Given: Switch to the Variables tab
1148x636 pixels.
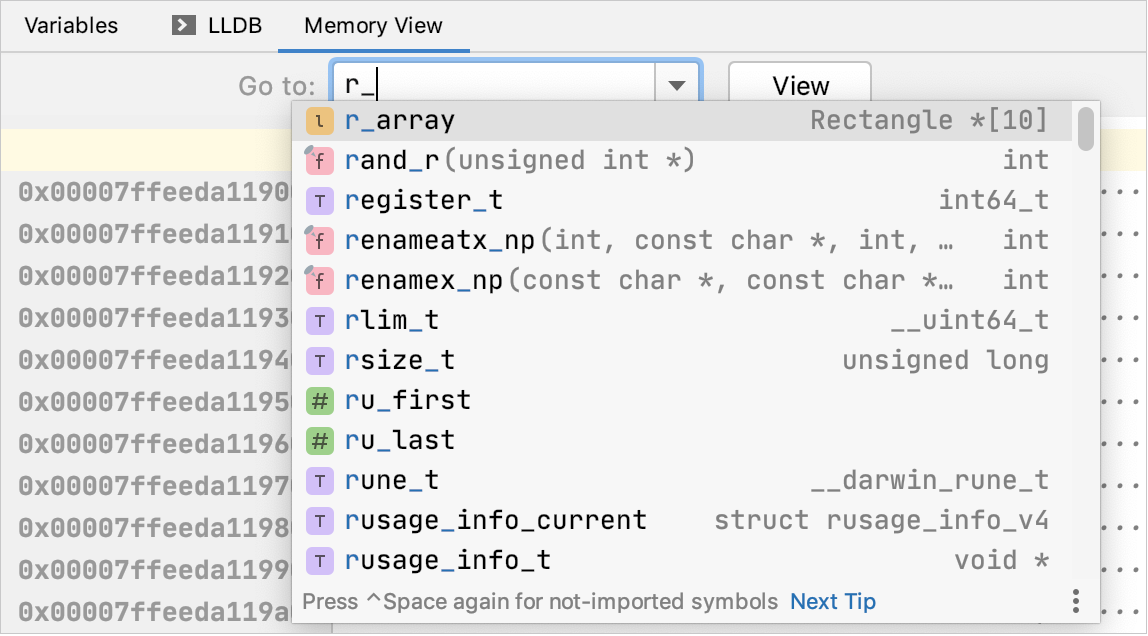Looking at the screenshot, I should [x=70, y=26].
